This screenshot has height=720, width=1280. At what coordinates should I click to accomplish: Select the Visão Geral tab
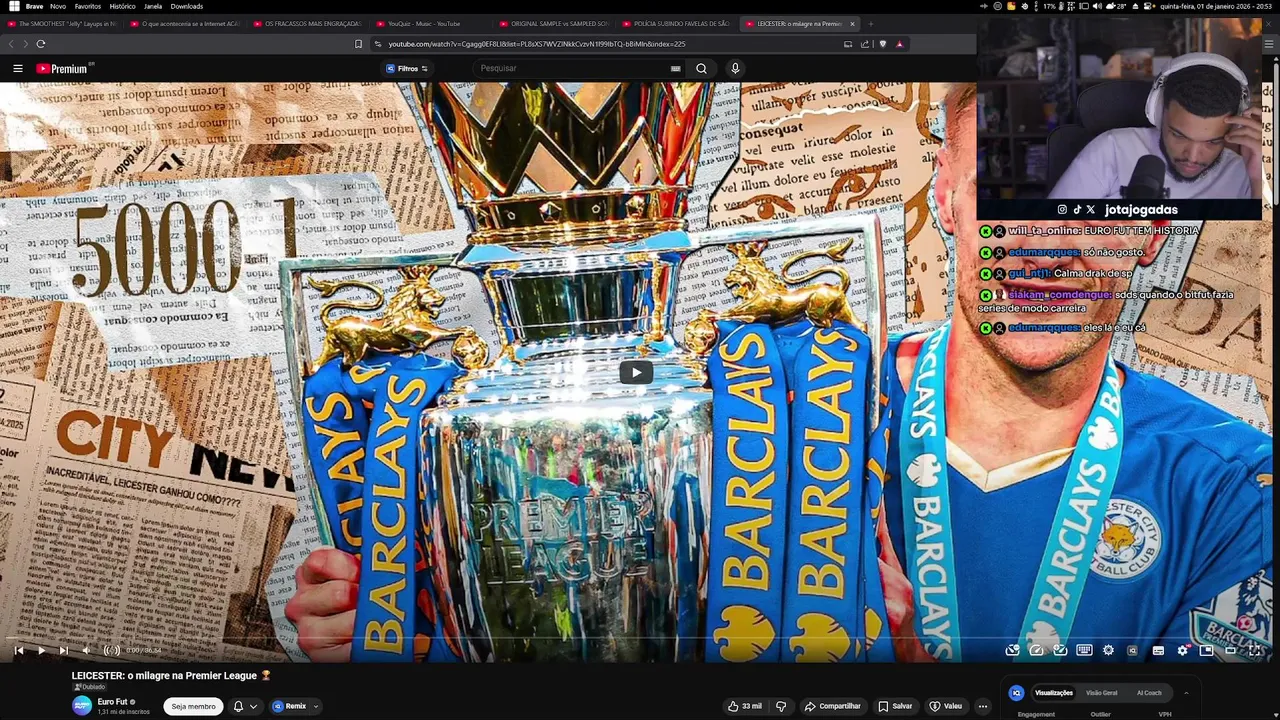[x=1102, y=693]
